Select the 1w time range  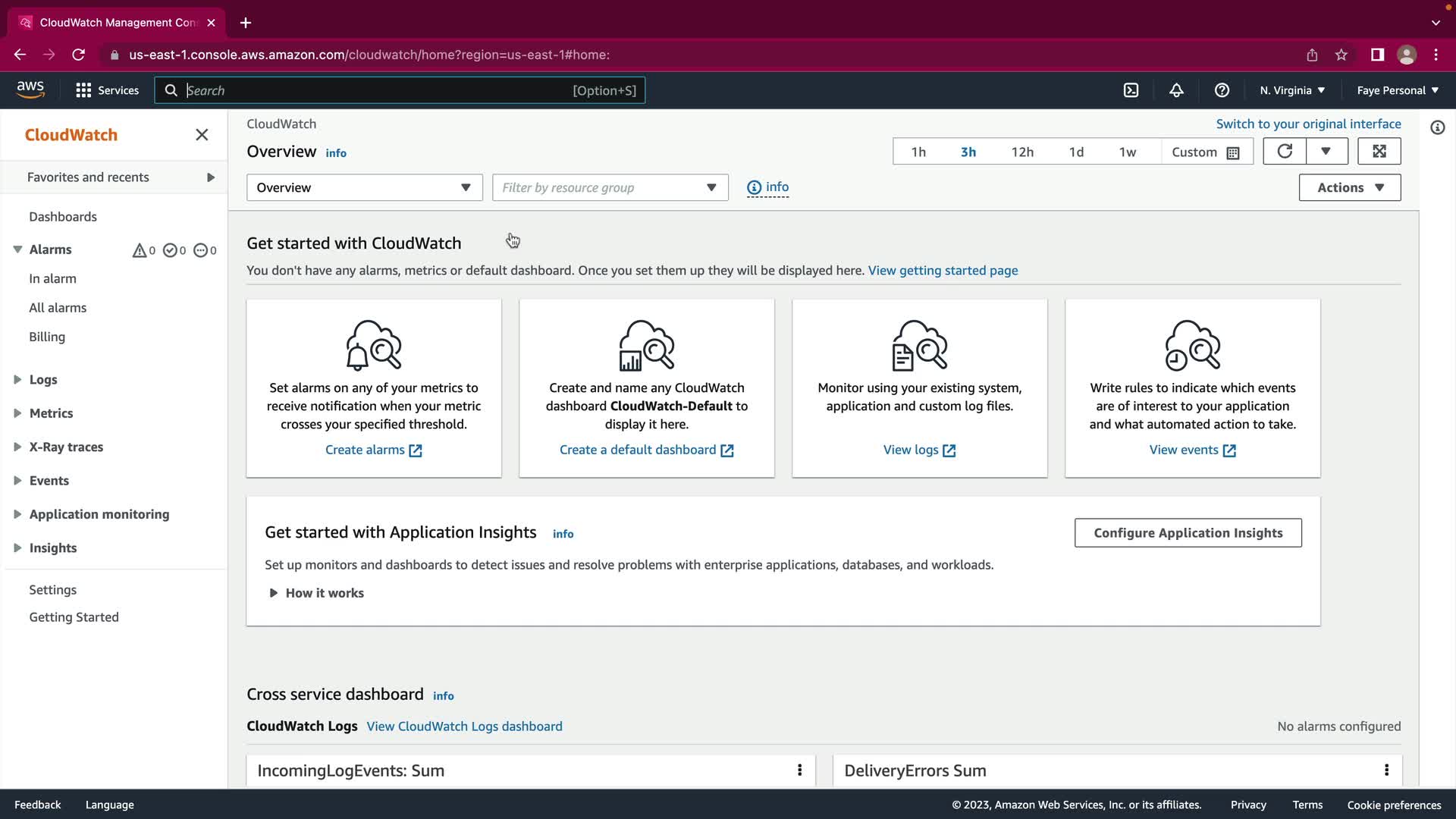point(1127,152)
